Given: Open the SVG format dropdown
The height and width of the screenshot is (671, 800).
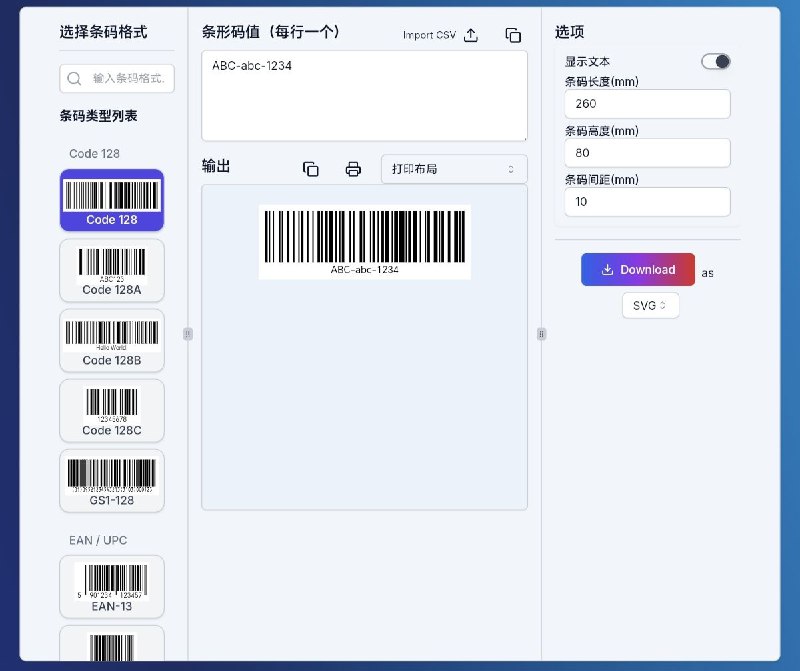Looking at the screenshot, I should 651,305.
